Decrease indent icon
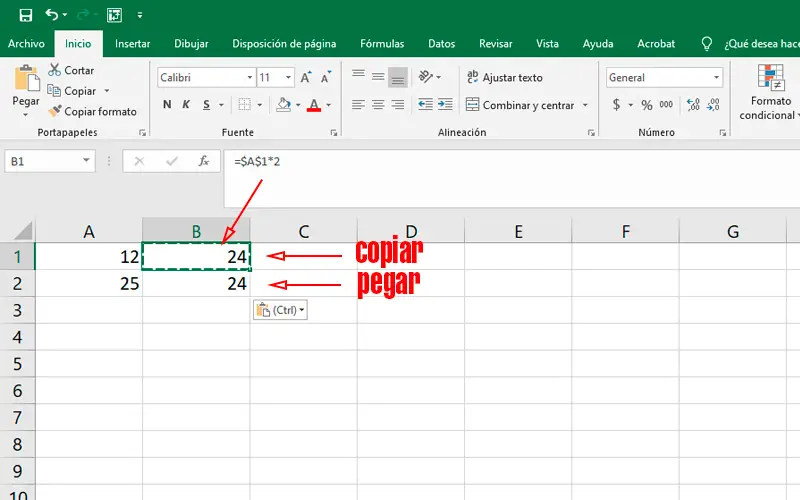The image size is (800, 500). [x=426, y=105]
